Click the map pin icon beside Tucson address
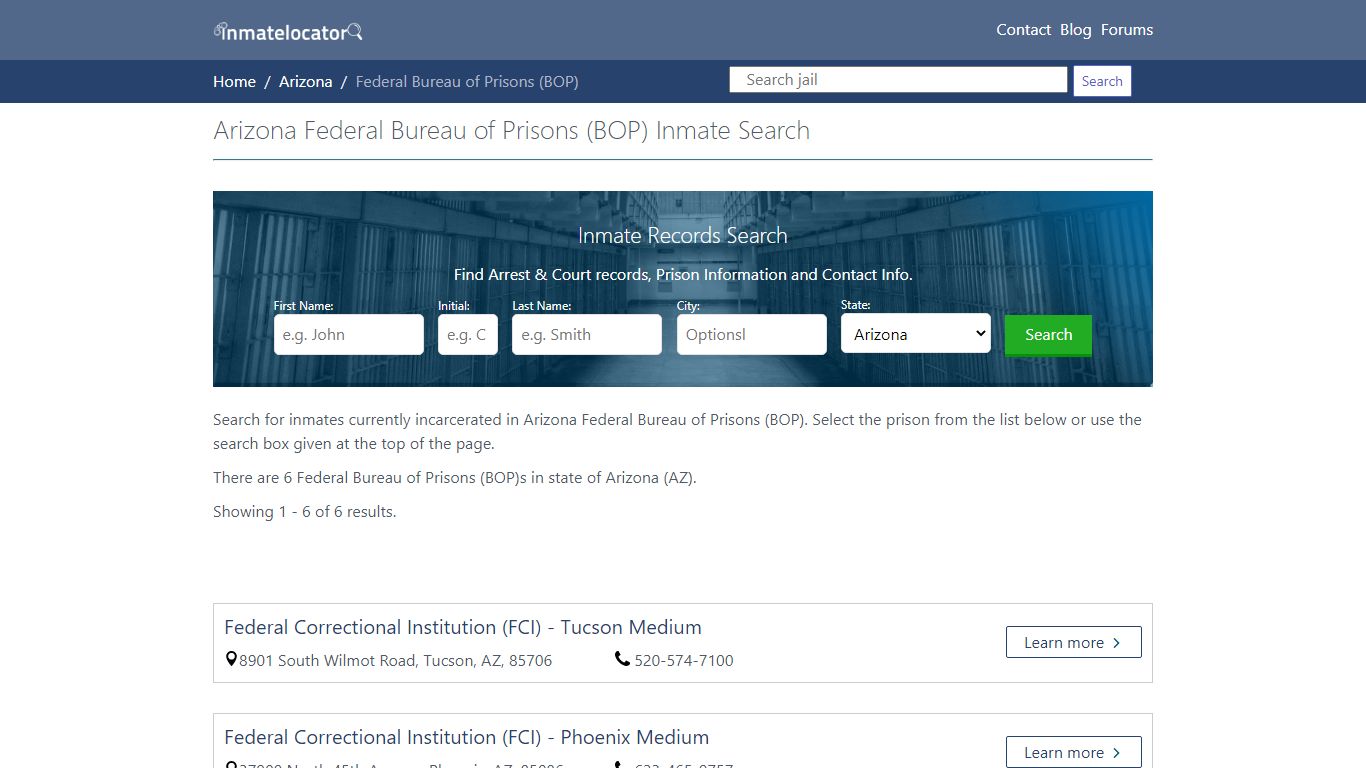1366x768 pixels. [231, 659]
